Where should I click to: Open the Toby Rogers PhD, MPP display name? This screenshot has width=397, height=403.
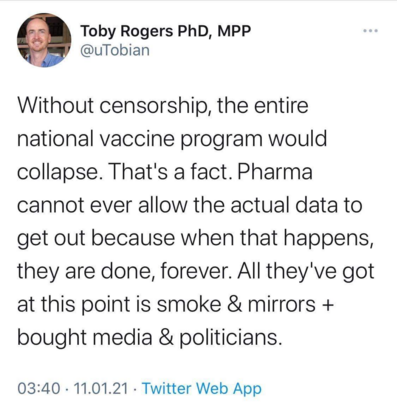pos(165,31)
